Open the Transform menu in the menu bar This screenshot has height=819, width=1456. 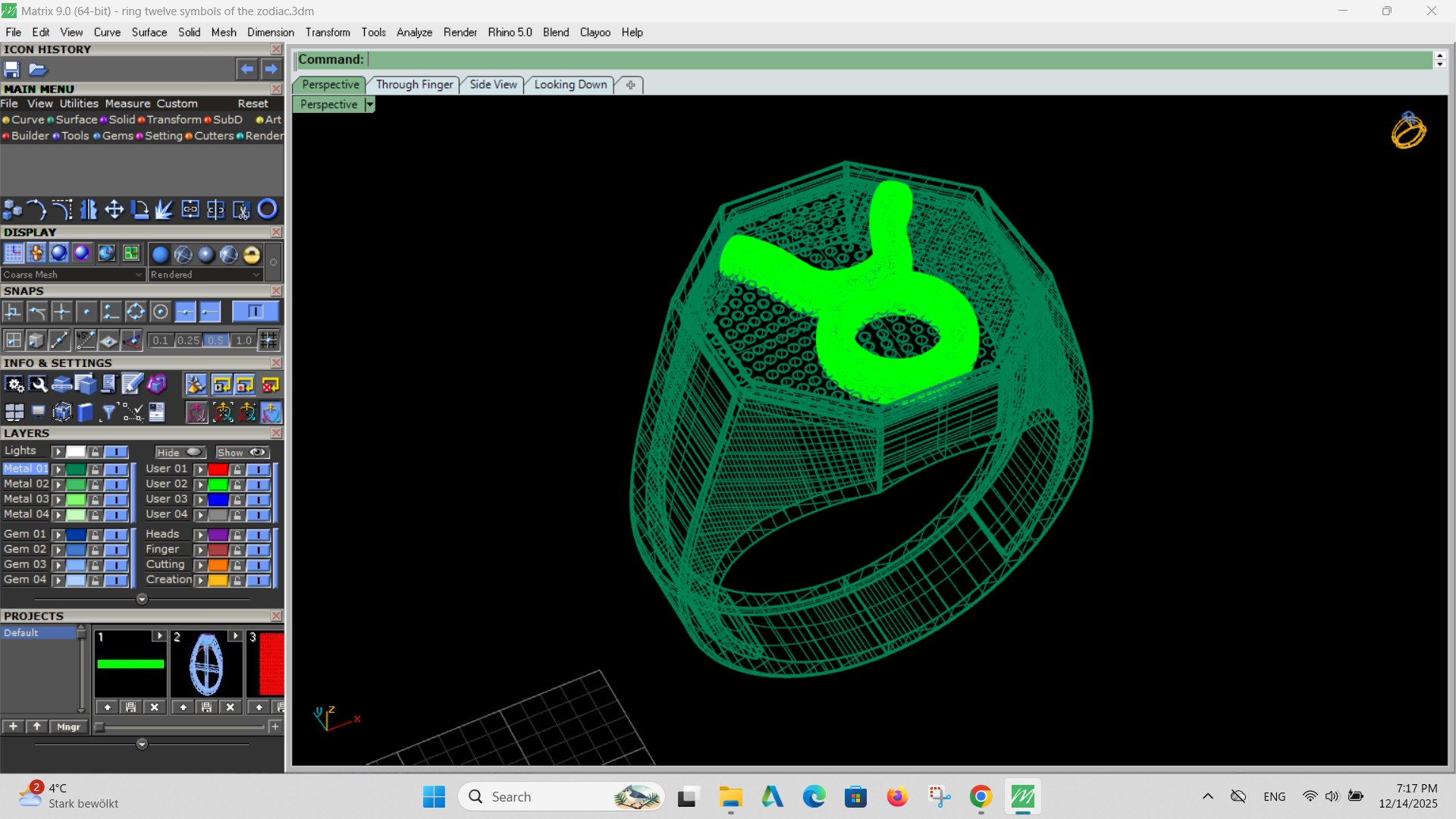point(328,33)
